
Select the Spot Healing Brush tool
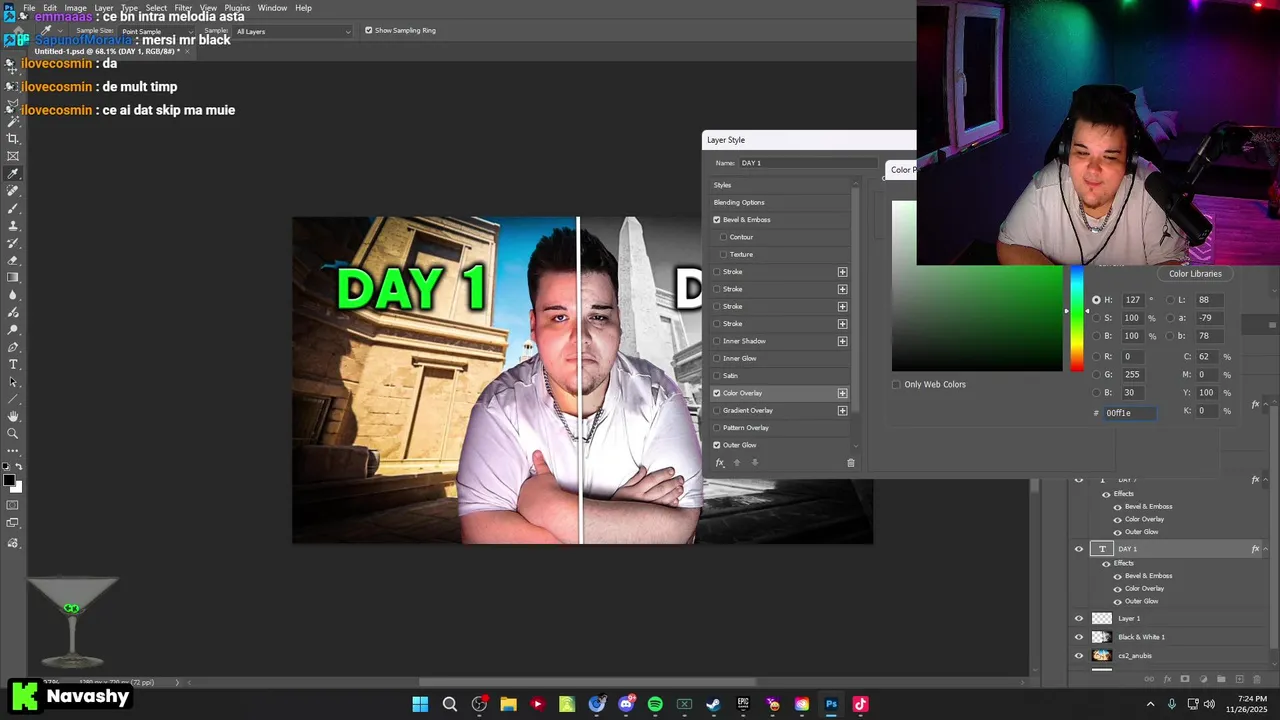pos(13,191)
